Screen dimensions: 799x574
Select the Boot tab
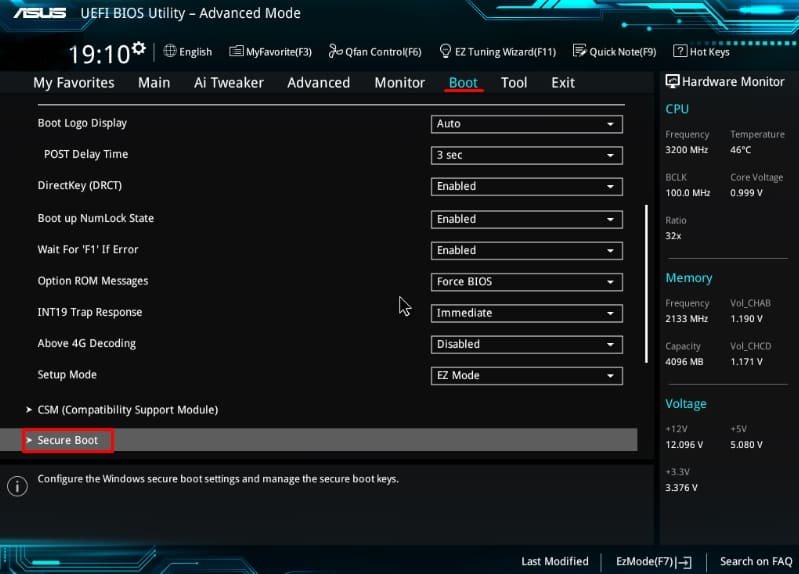463,83
